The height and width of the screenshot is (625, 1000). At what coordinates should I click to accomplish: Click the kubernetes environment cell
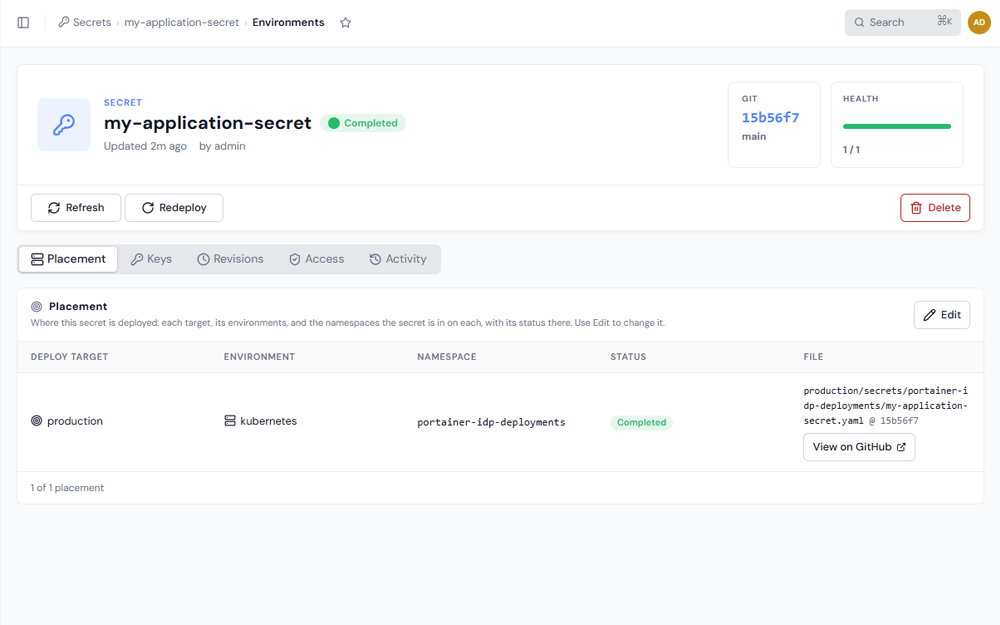click(268, 421)
